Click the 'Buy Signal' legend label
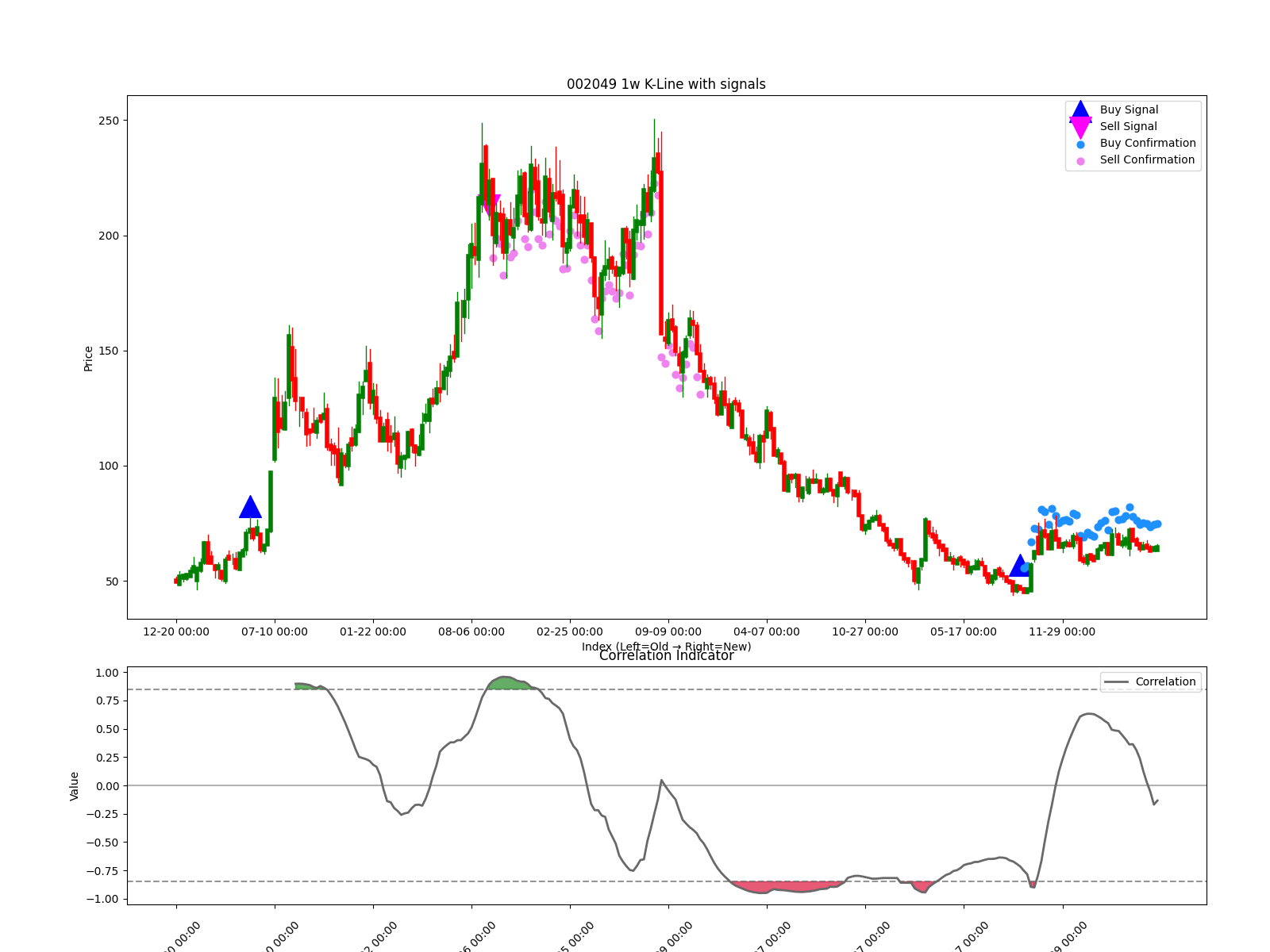Viewport: 1270px width, 952px height. coord(1129,110)
